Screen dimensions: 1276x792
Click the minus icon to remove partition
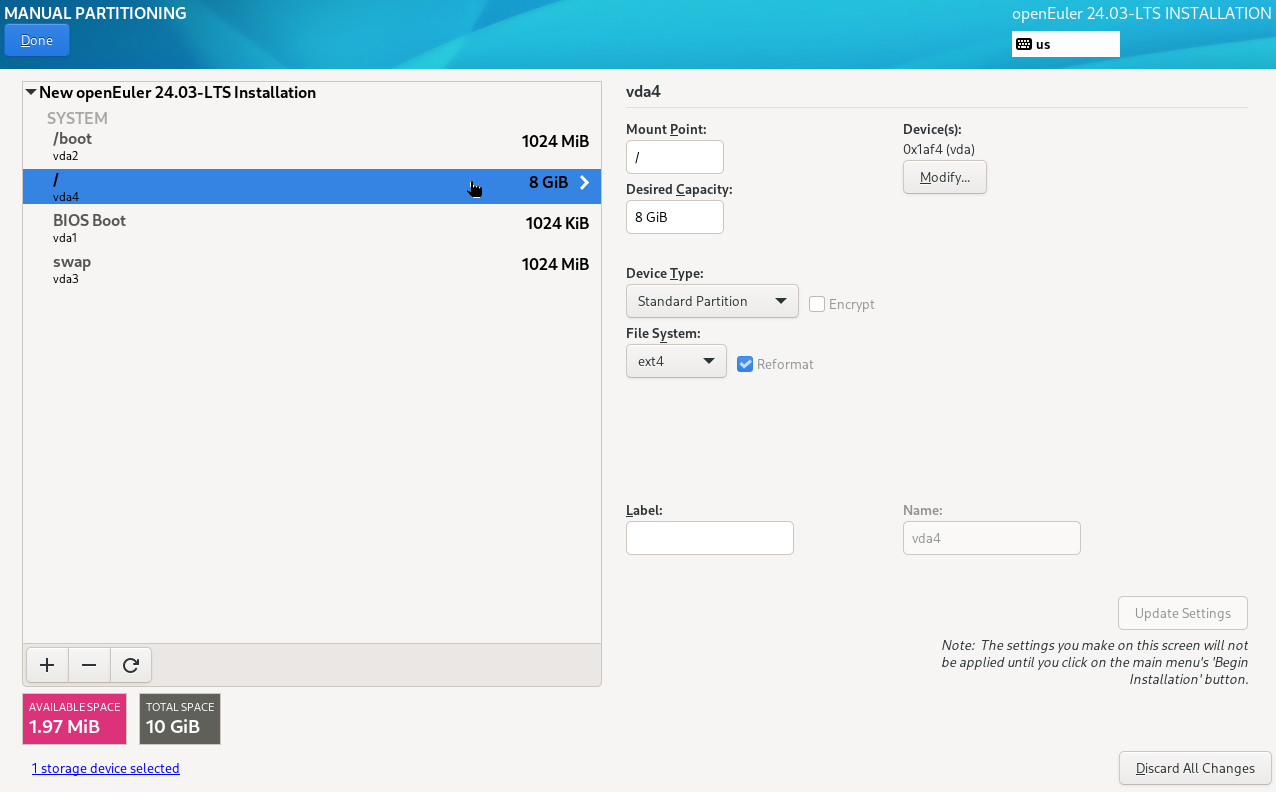click(x=89, y=665)
